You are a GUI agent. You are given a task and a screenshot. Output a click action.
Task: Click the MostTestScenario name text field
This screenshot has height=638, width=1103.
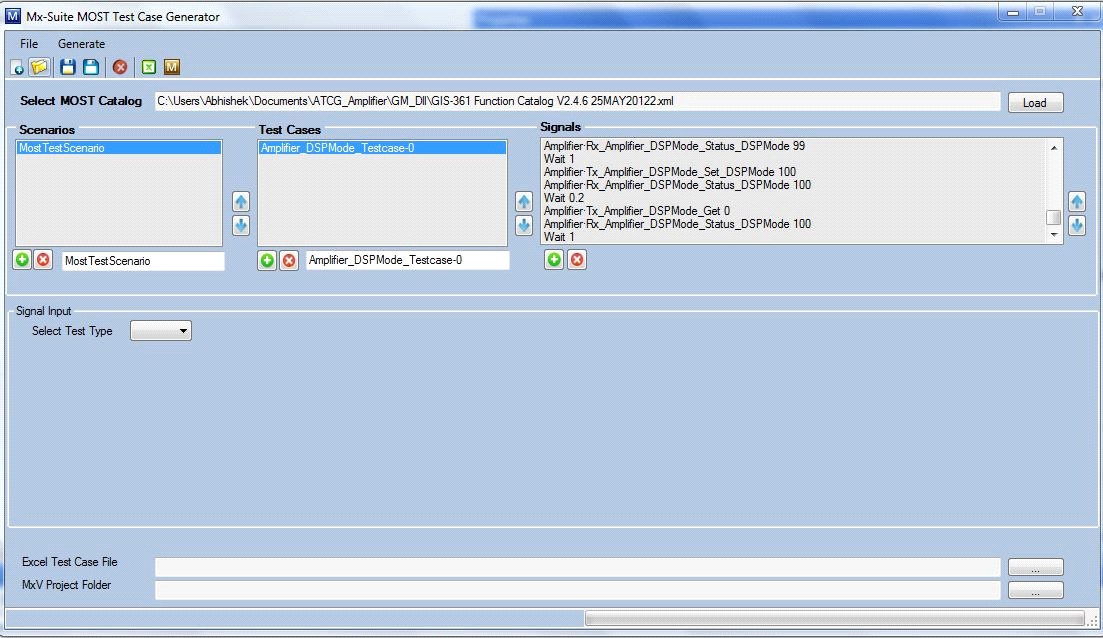coord(143,261)
